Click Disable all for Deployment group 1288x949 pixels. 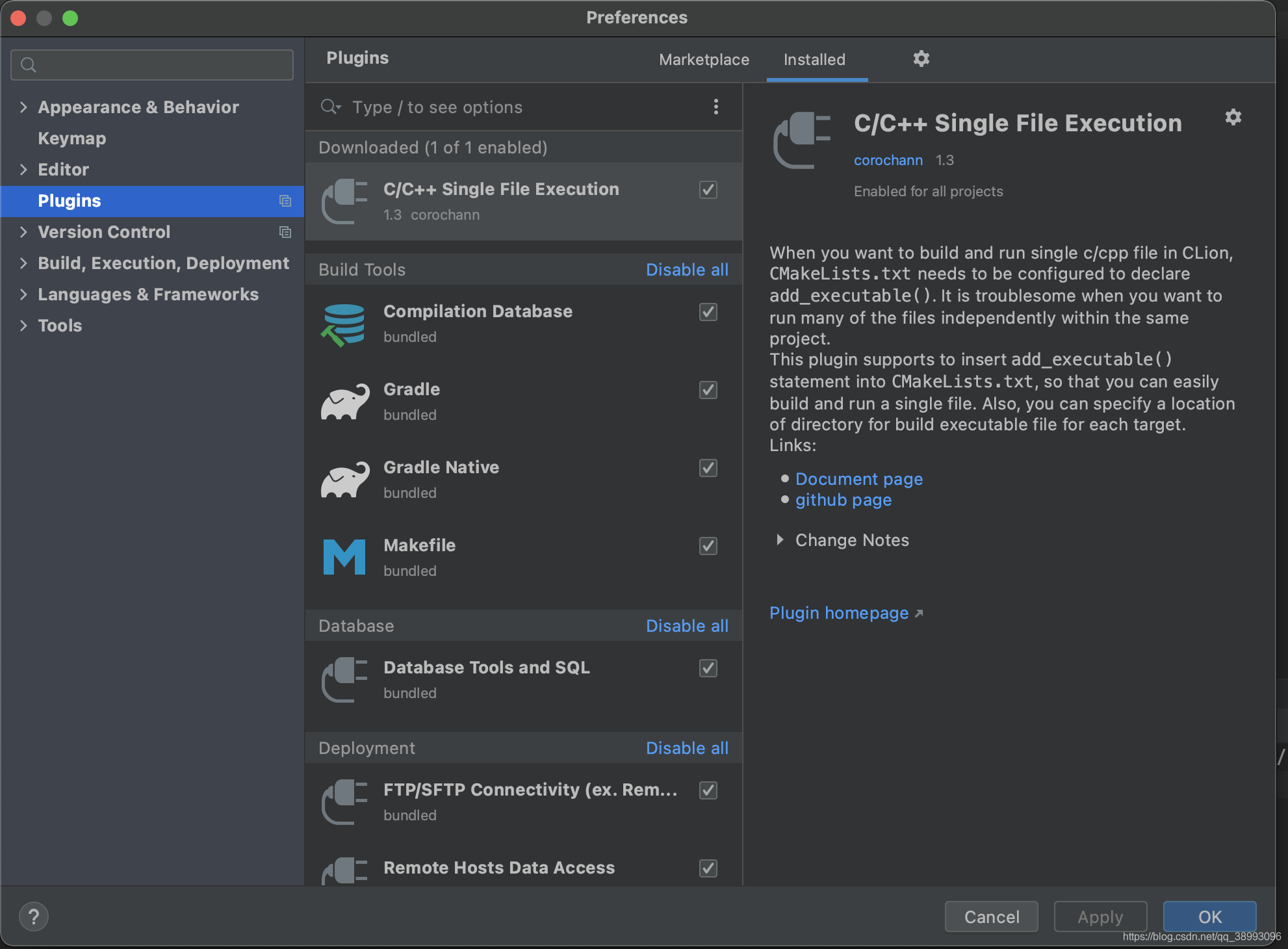point(687,748)
